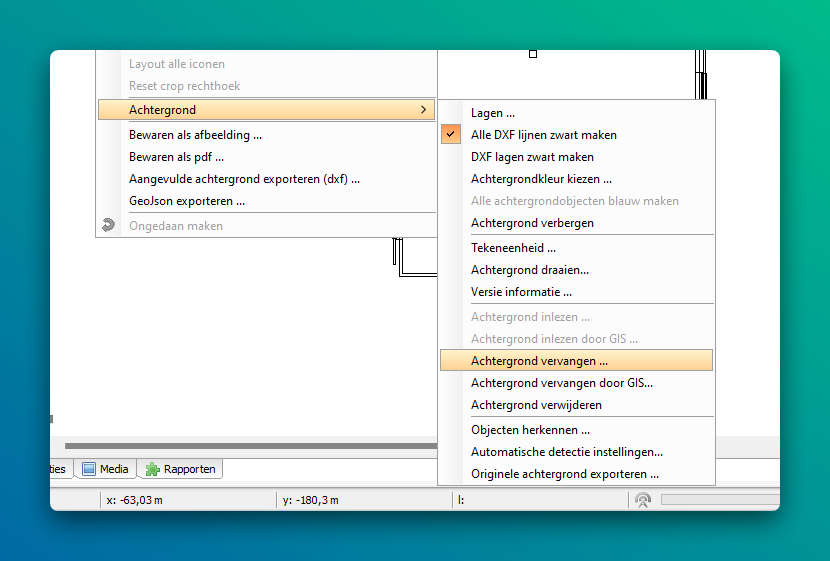Select 'Achtergrond draaien...' entry
The height and width of the screenshot is (561, 830).
point(530,270)
